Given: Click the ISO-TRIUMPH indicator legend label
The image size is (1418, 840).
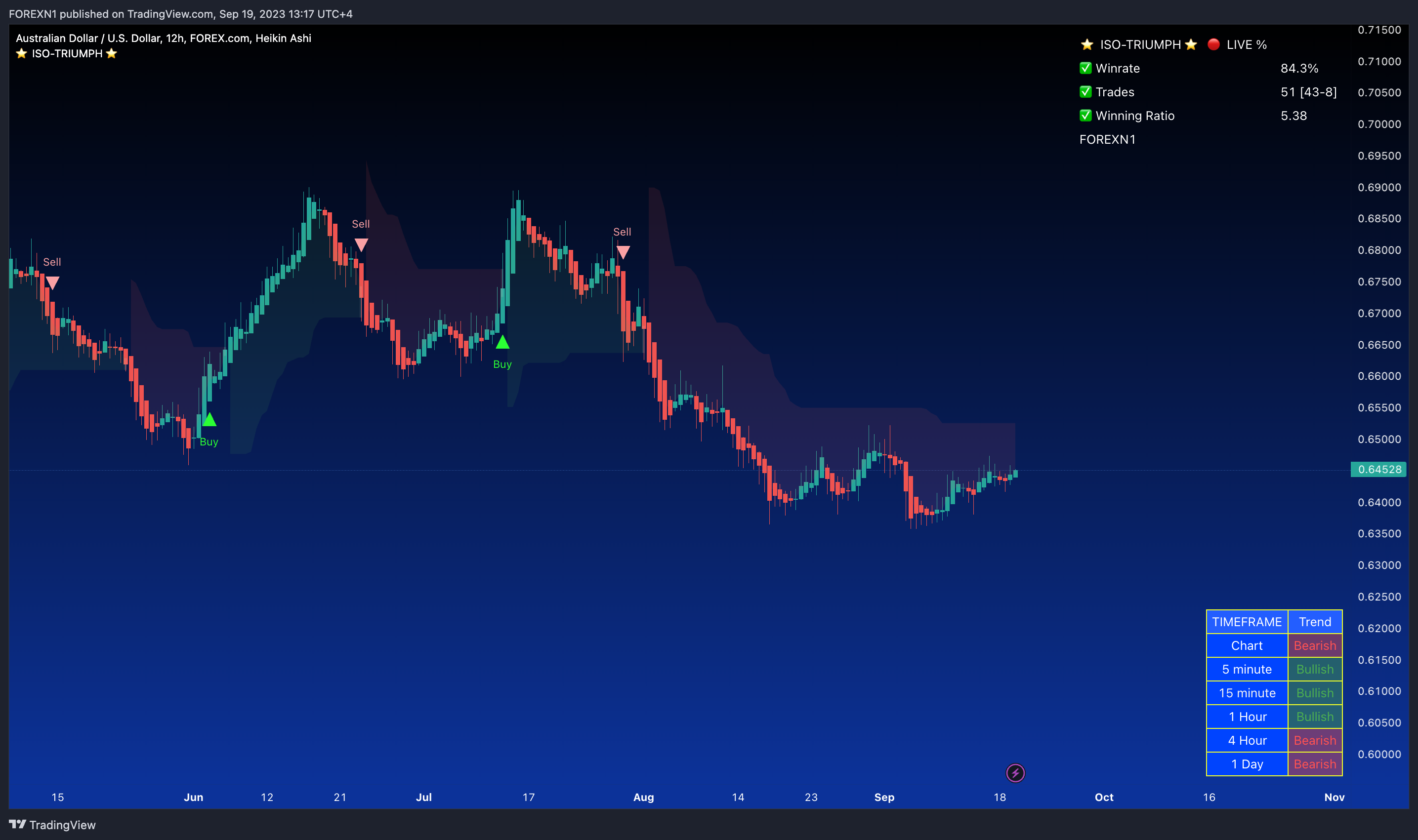Looking at the screenshot, I should tap(67, 53).
